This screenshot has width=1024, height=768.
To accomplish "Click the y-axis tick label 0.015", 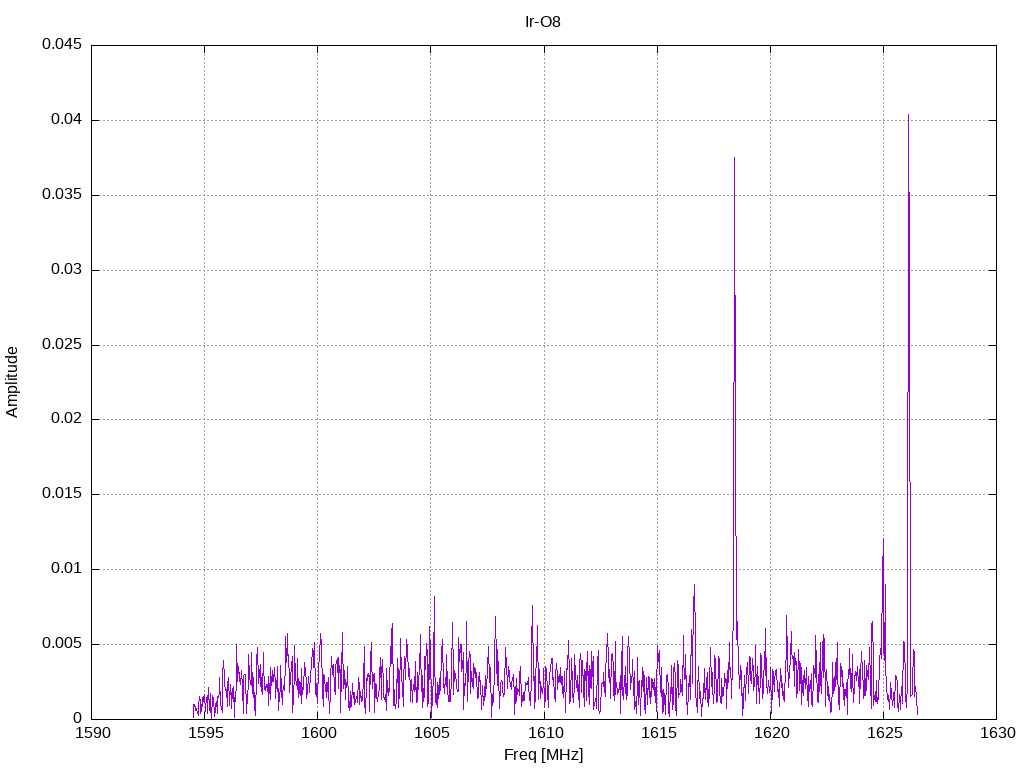I will point(62,494).
